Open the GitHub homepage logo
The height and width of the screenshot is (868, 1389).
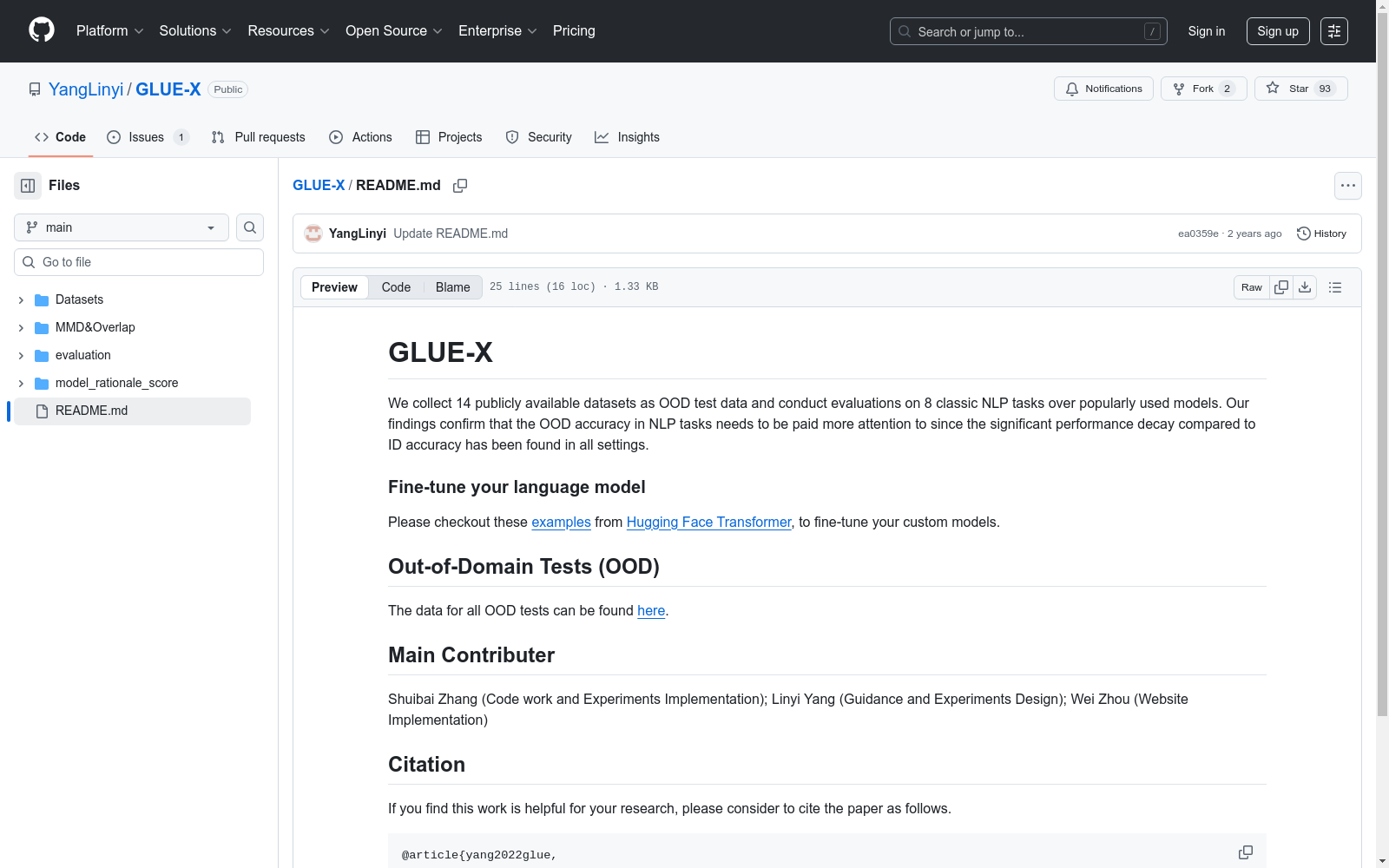coord(42,30)
